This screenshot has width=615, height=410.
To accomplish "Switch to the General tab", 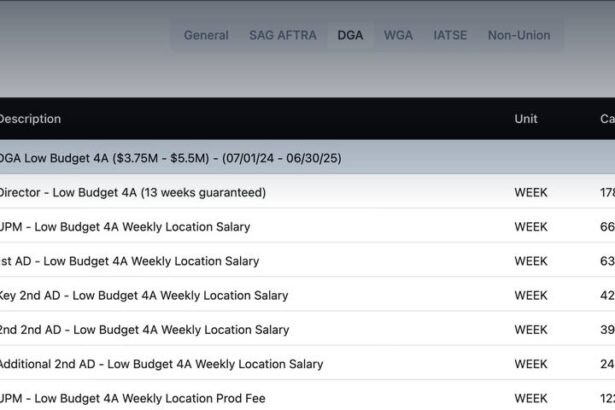I will (x=206, y=35).
